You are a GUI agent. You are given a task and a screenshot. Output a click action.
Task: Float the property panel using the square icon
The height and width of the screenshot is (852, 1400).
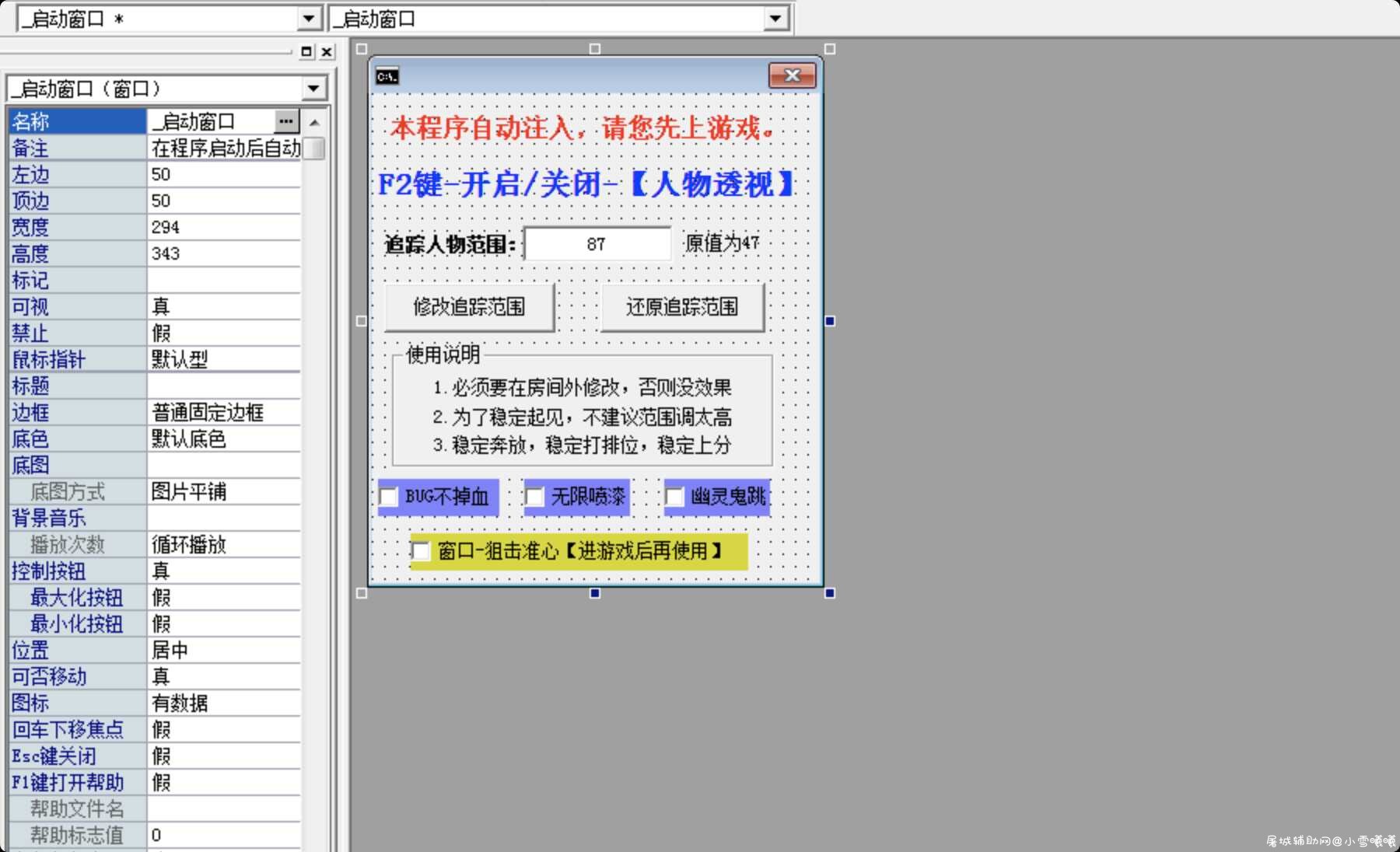tap(306, 51)
